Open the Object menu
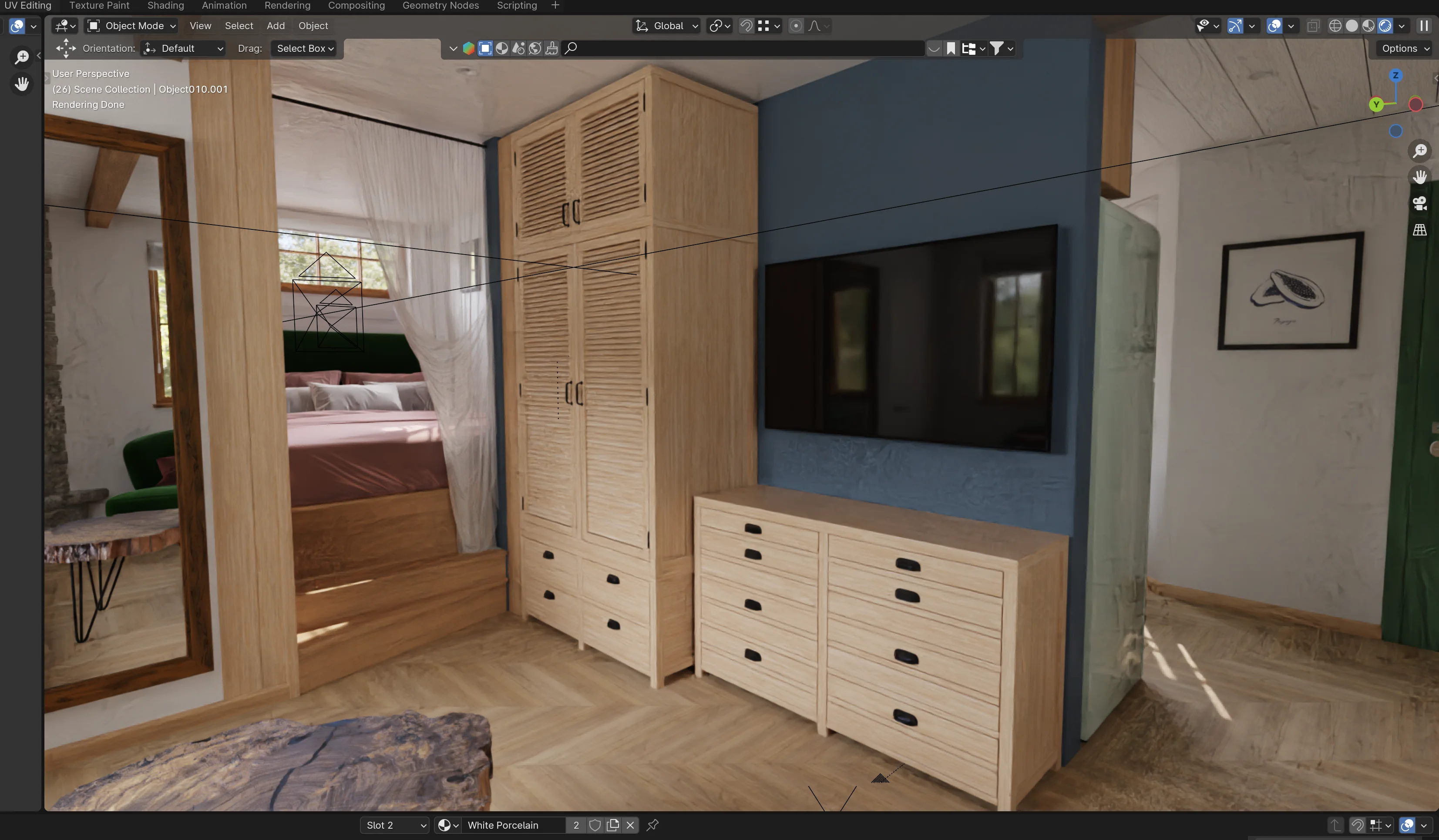The width and height of the screenshot is (1439, 840). (x=313, y=26)
